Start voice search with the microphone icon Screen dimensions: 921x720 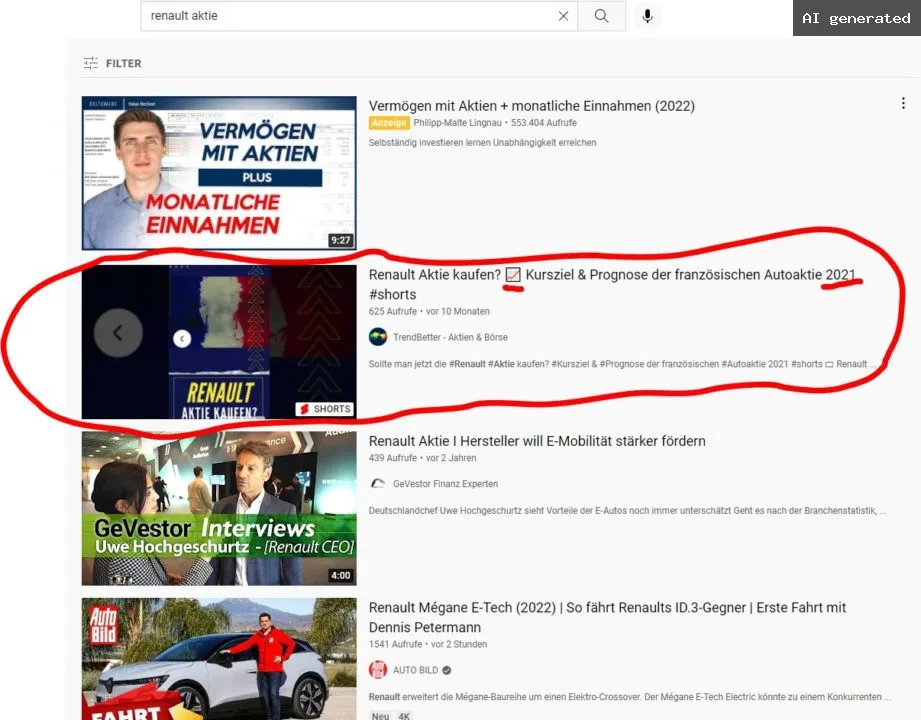click(647, 16)
